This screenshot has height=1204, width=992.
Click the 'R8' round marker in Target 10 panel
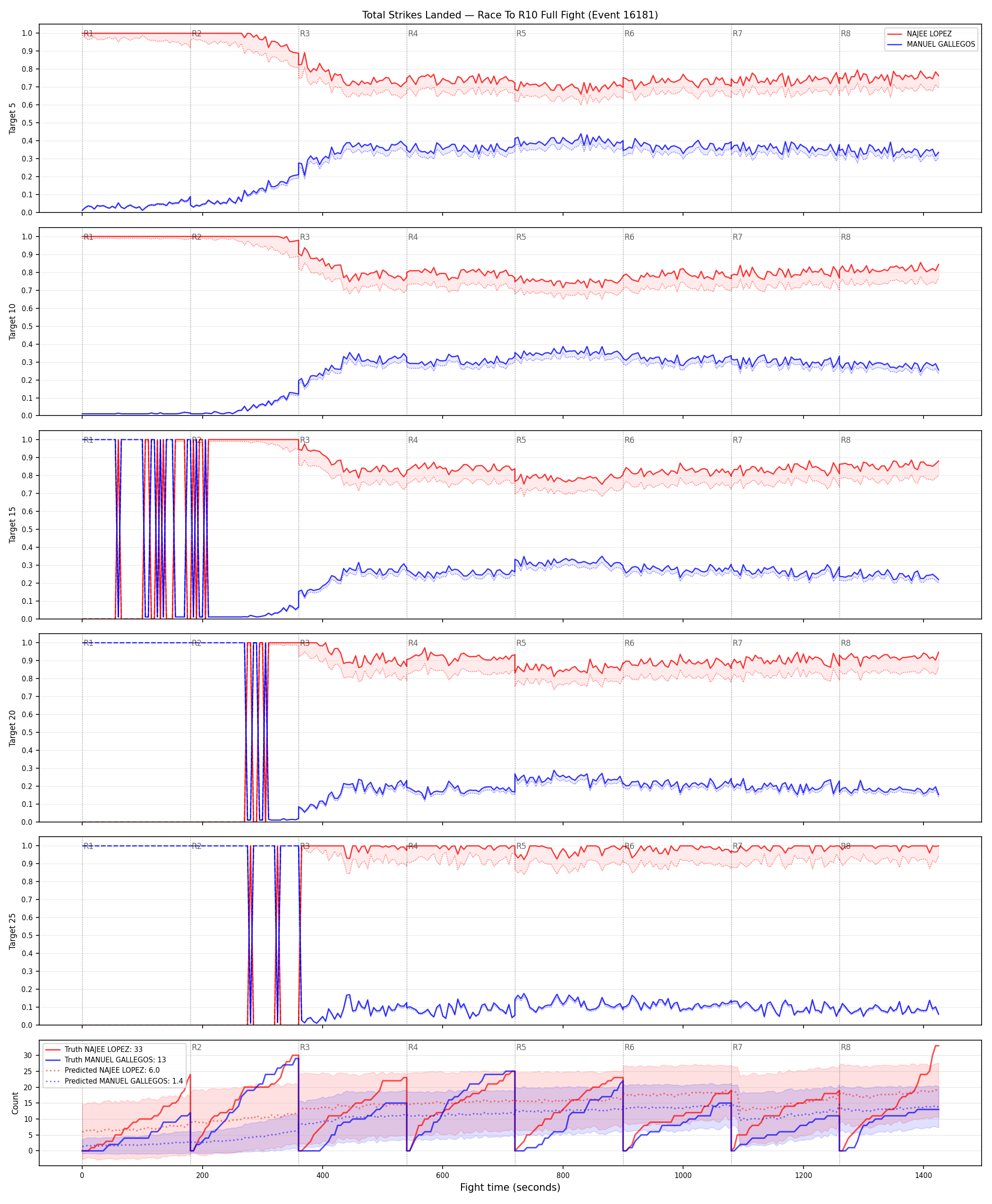pyautogui.click(x=846, y=237)
